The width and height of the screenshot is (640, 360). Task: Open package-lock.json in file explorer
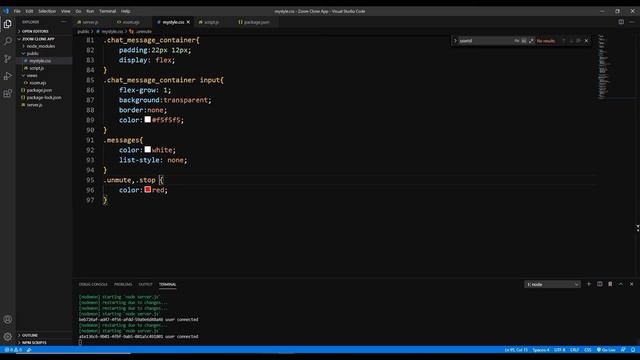44,98
